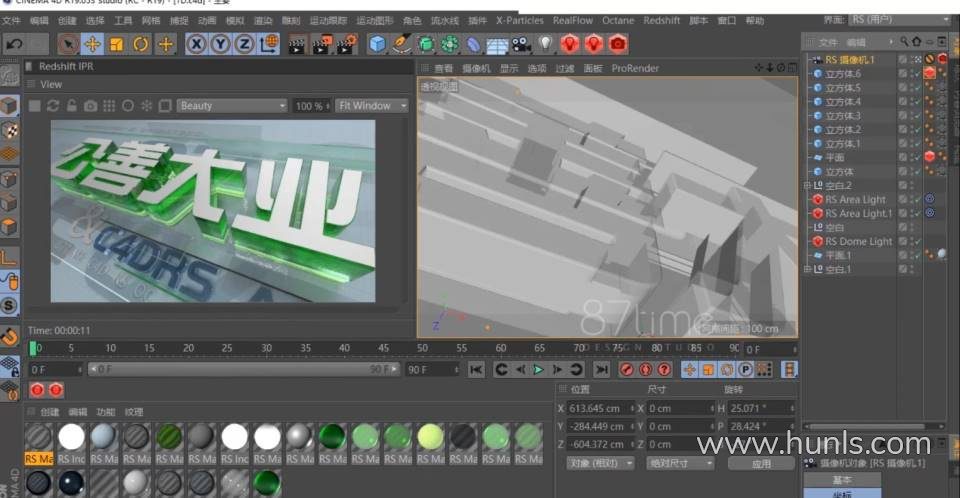Click the red Redshift camera icon in toolbar

[x=618, y=44]
